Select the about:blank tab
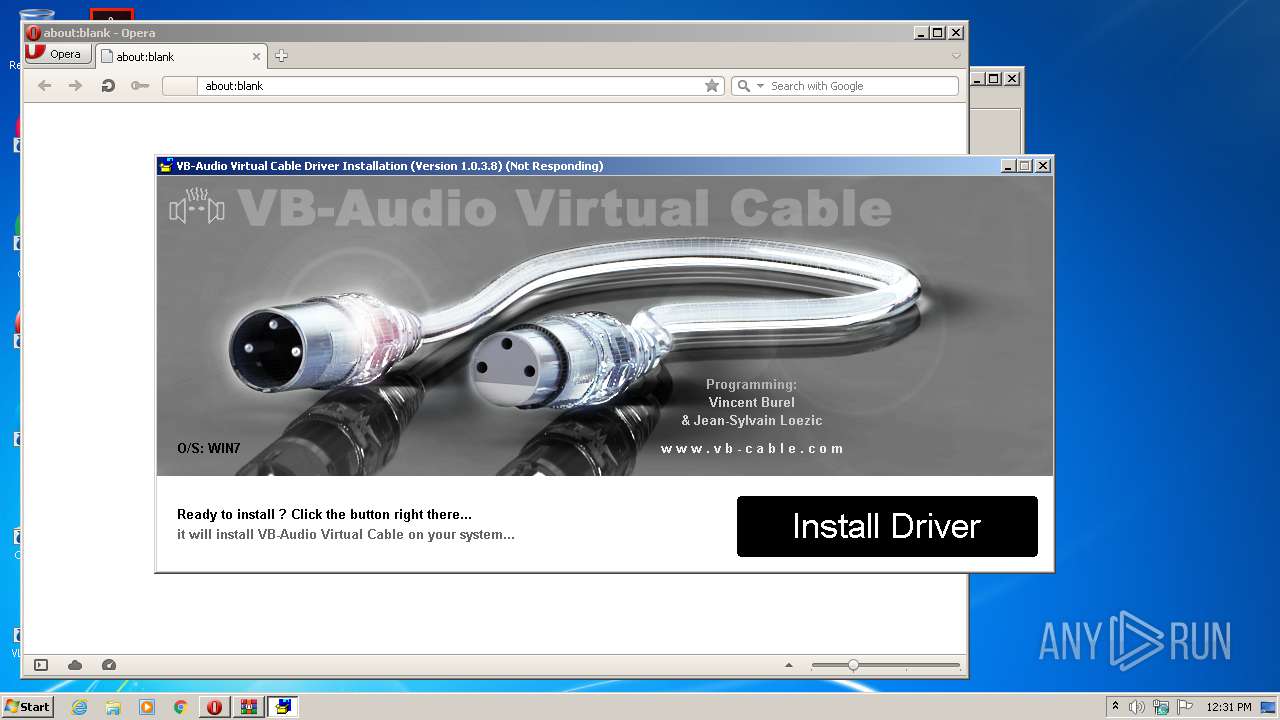This screenshot has height=720, width=1280. point(180,56)
